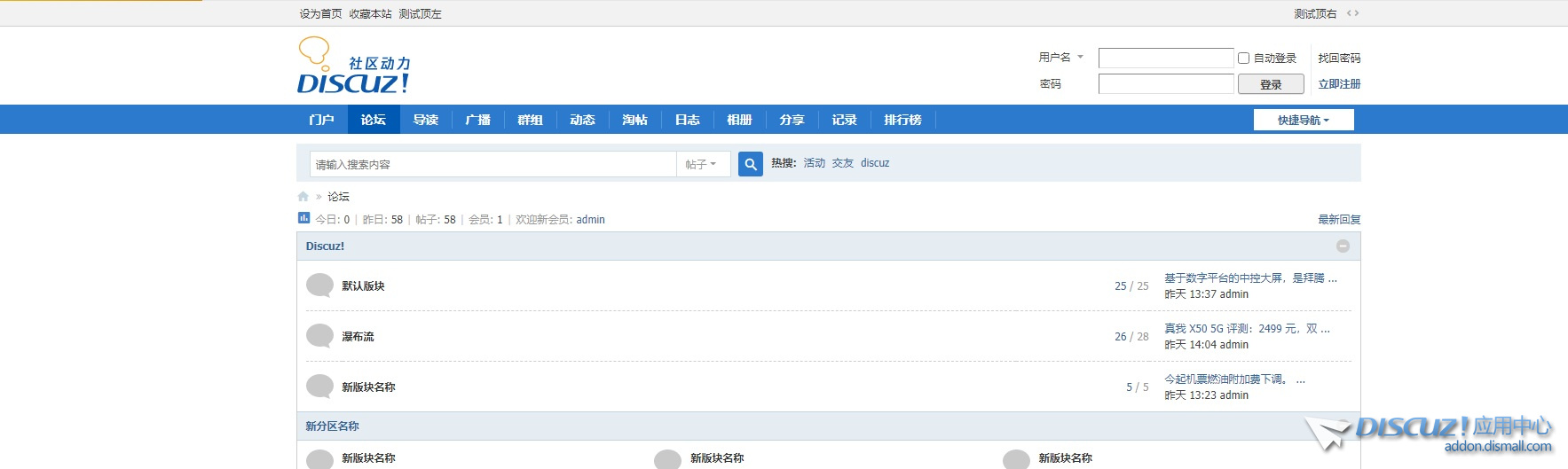Open the 分享 nav tab

[x=792, y=120]
